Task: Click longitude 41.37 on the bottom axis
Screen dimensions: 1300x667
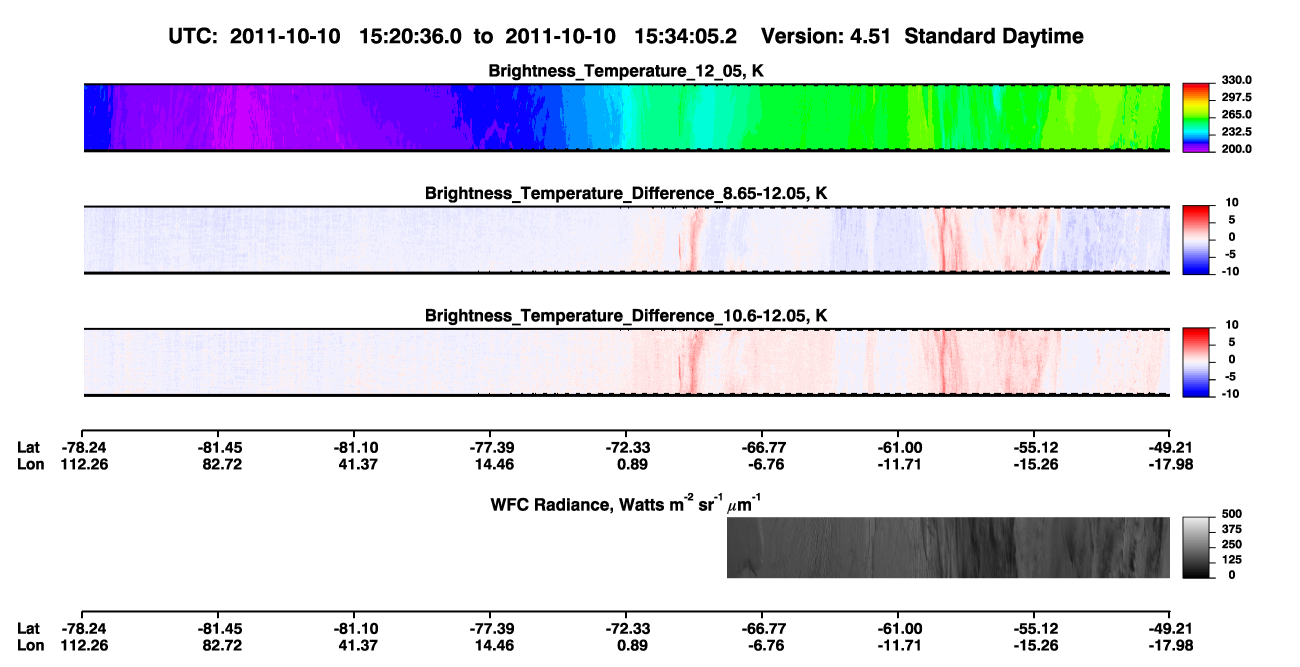Action: coord(354,644)
